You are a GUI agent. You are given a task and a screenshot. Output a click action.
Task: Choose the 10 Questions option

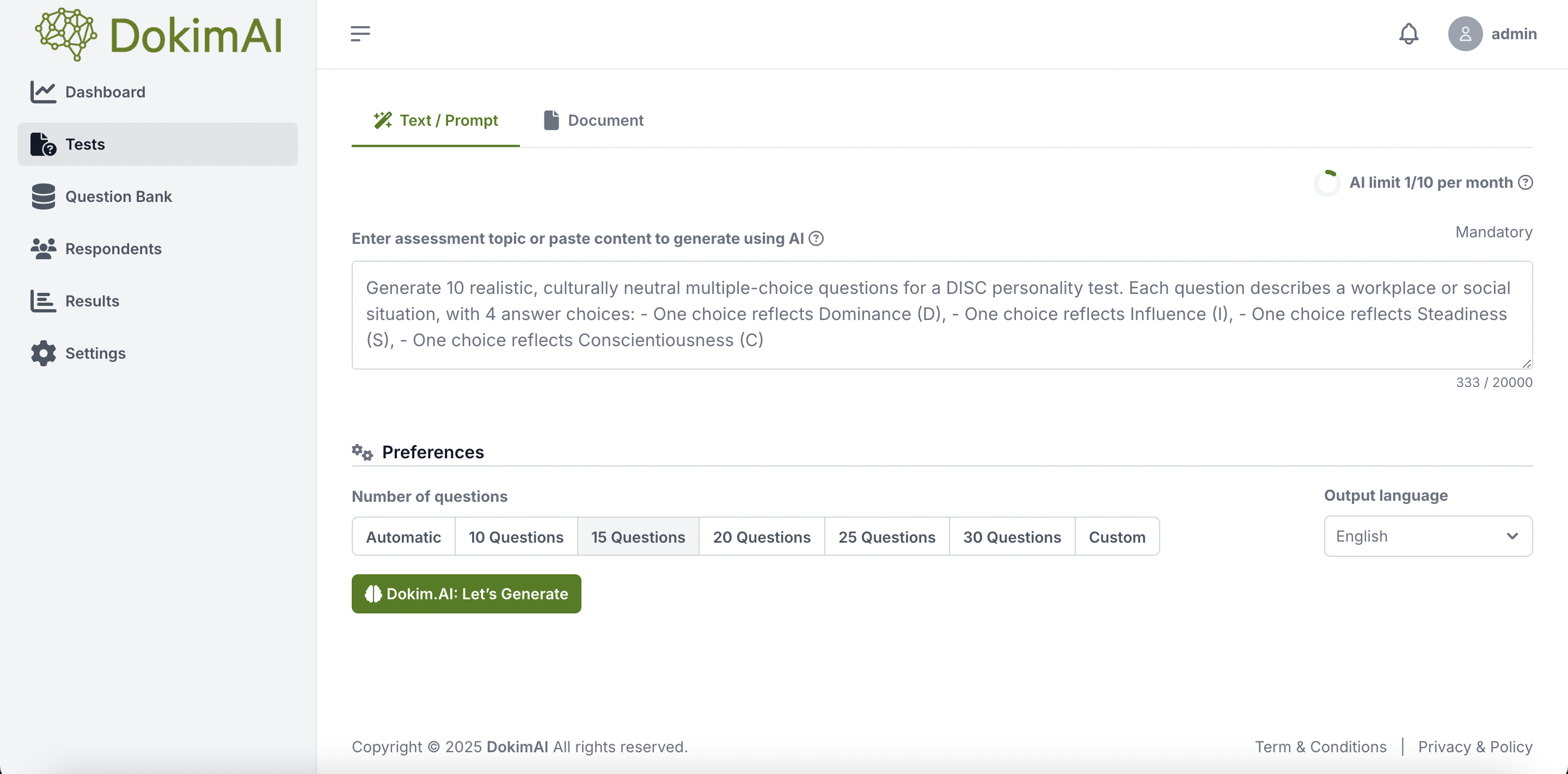516,537
